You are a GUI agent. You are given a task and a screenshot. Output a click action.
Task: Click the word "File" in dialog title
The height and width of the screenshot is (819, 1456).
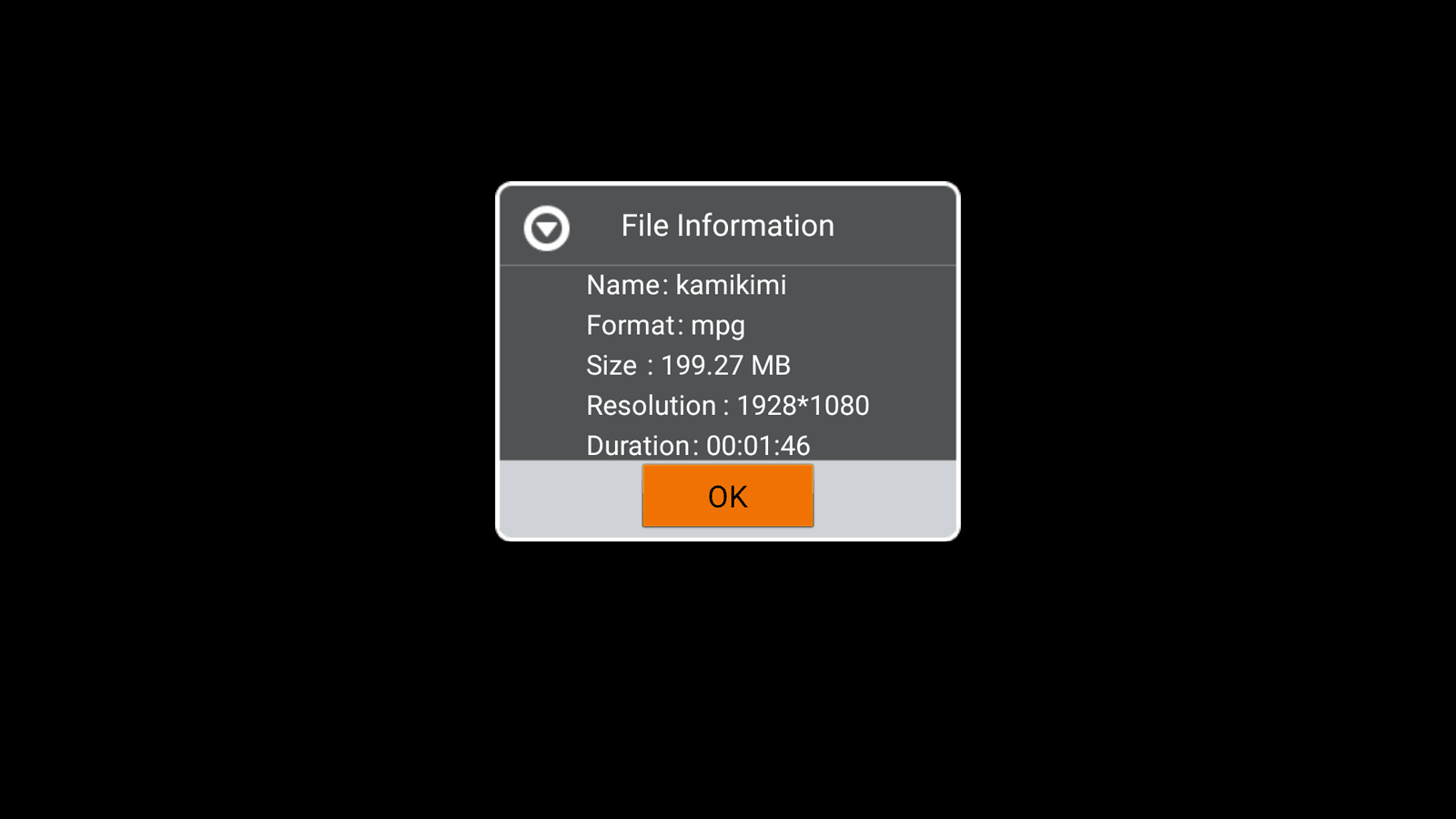[x=645, y=226]
